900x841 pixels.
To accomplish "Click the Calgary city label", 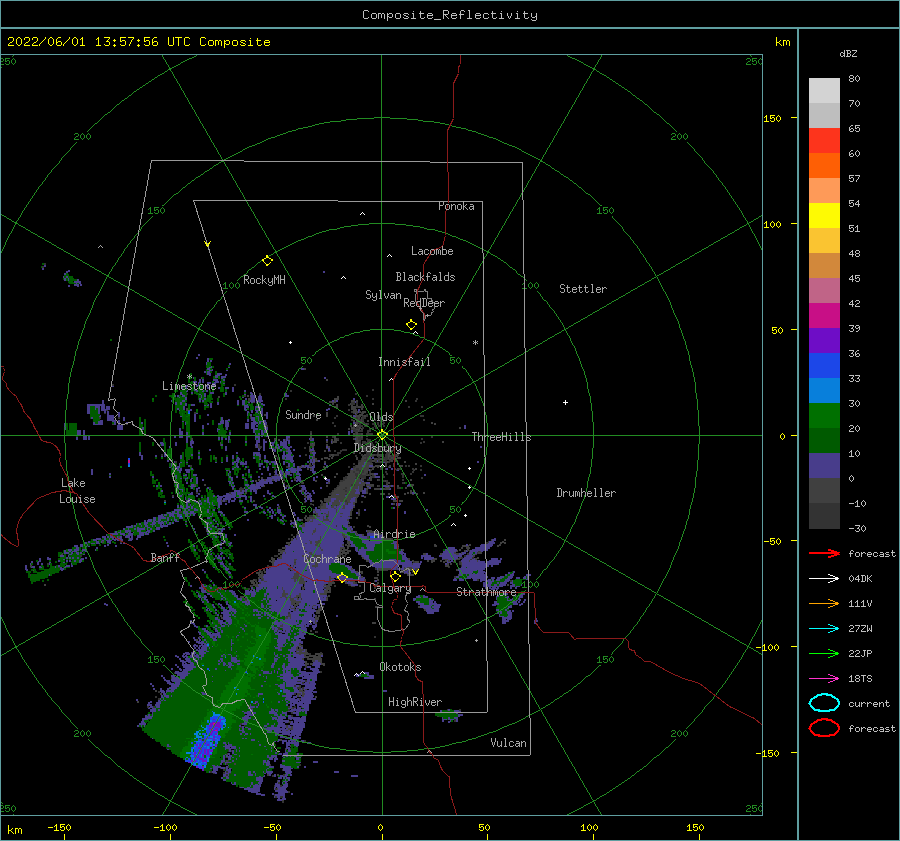I will [390, 588].
